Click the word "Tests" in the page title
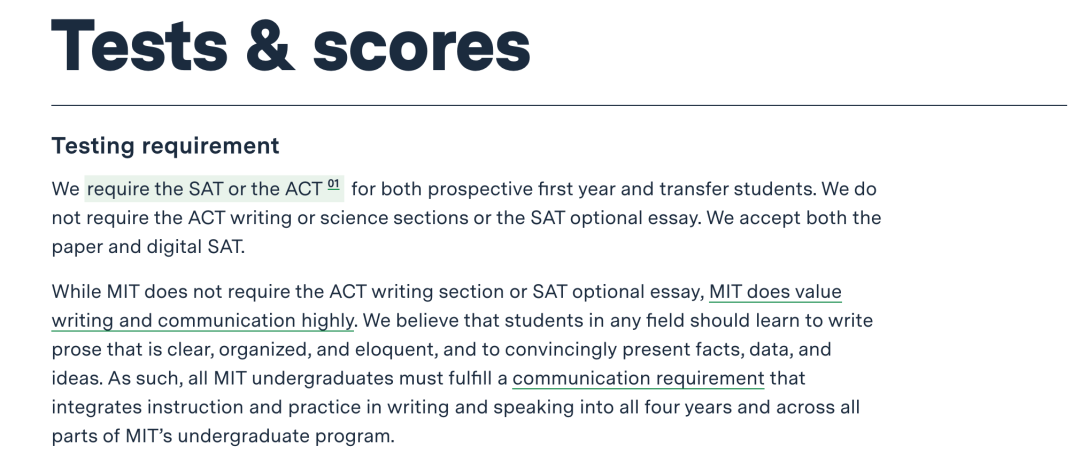 [139, 45]
